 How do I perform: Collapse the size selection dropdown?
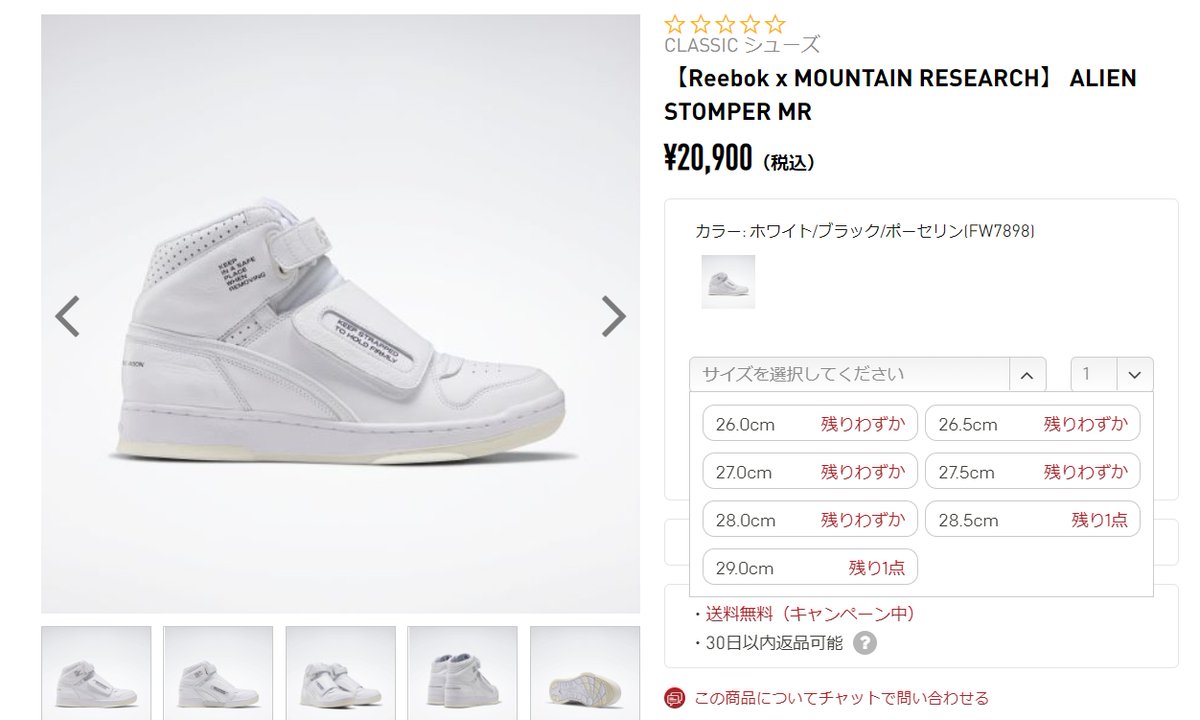[x=1027, y=375]
